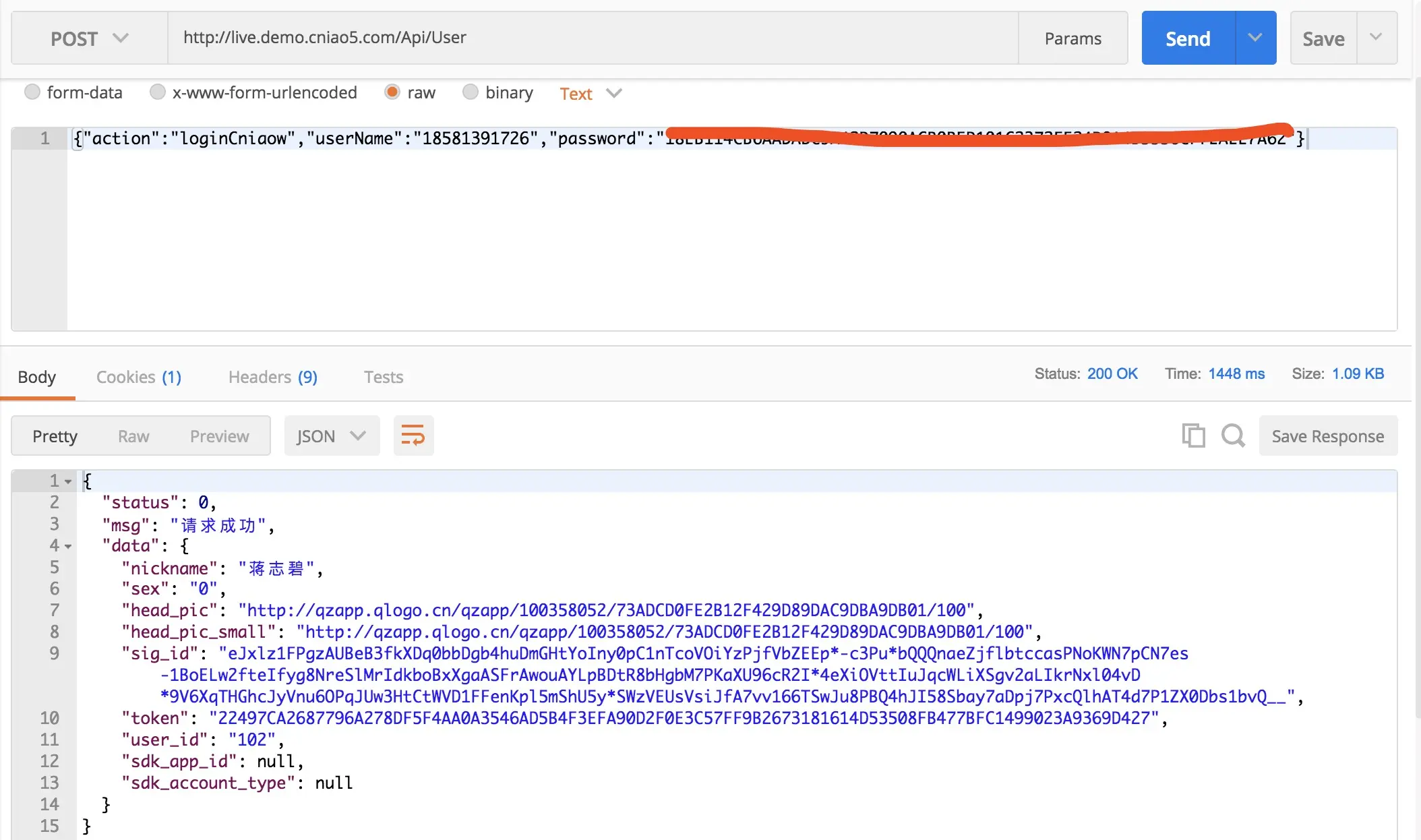Click the Params button
The image size is (1421, 840).
(1072, 38)
